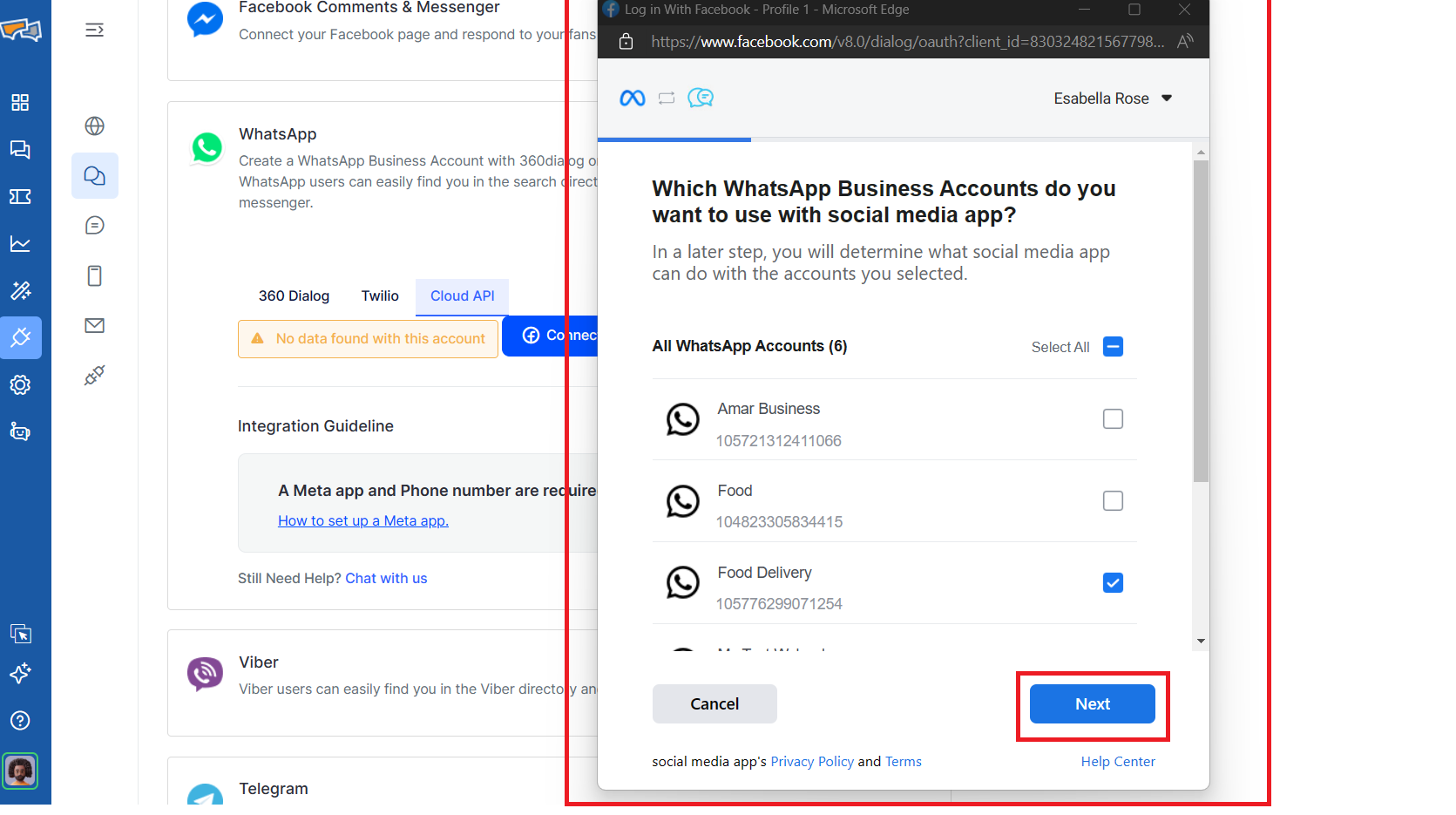Open the Esabella Rose account dropdown
1456x815 pixels.
pyautogui.click(x=1113, y=98)
